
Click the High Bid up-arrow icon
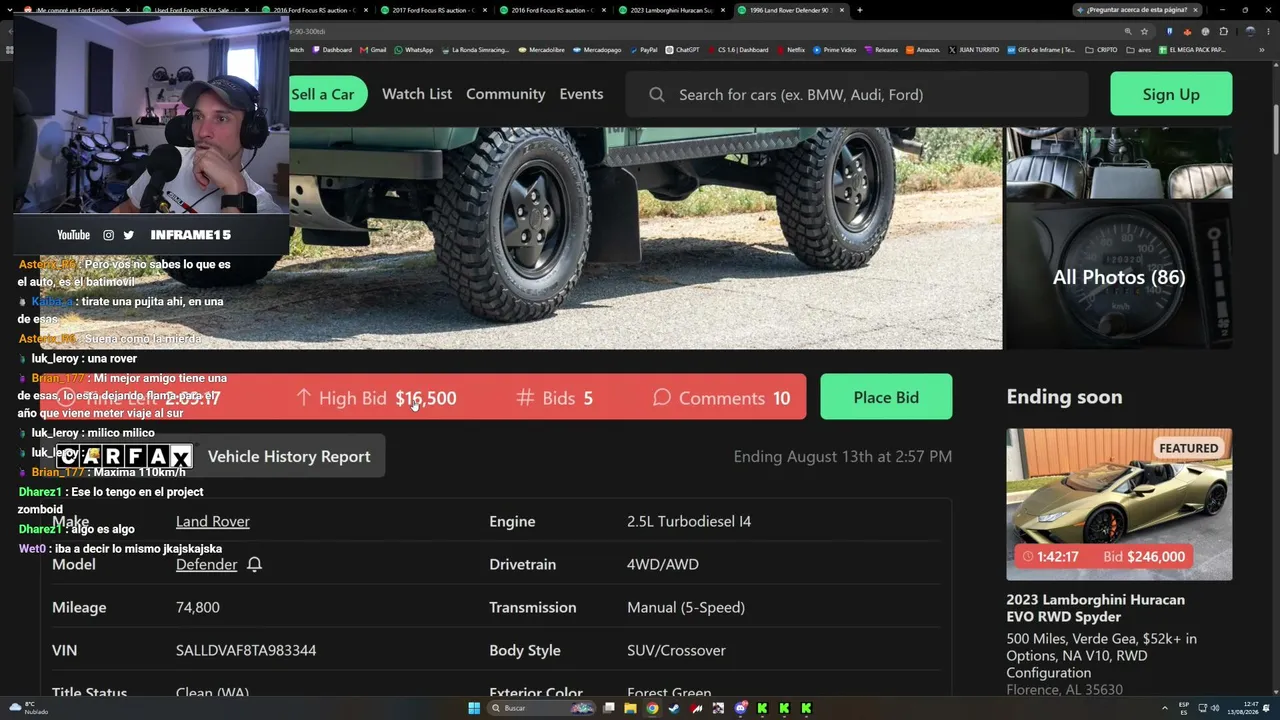304,397
